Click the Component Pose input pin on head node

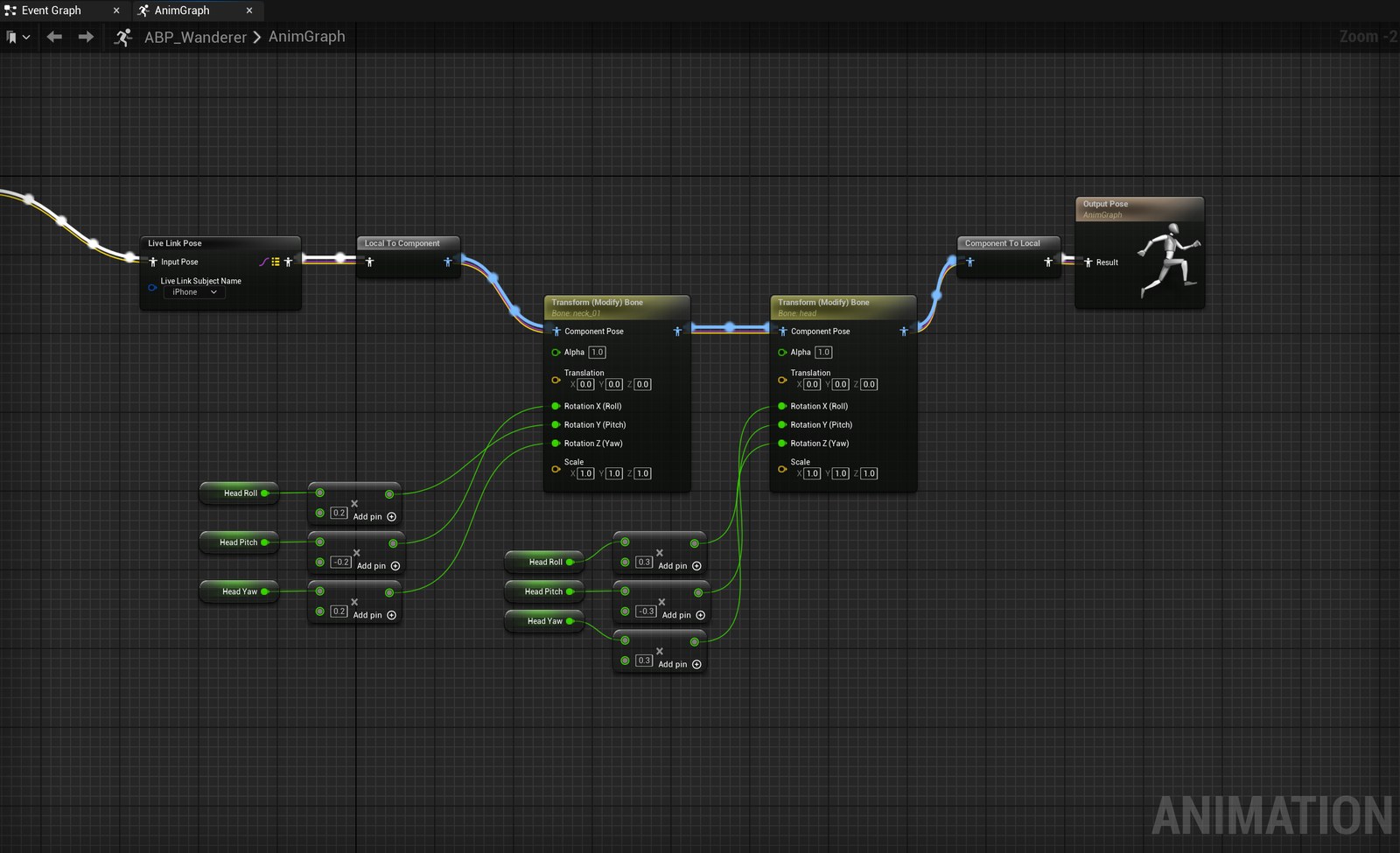(783, 332)
